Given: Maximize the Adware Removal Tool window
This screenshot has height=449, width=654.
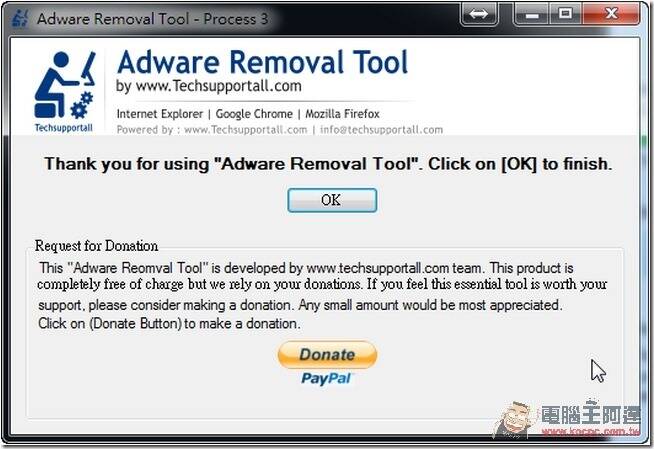Looking at the screenshot, I should click(565, 14).
